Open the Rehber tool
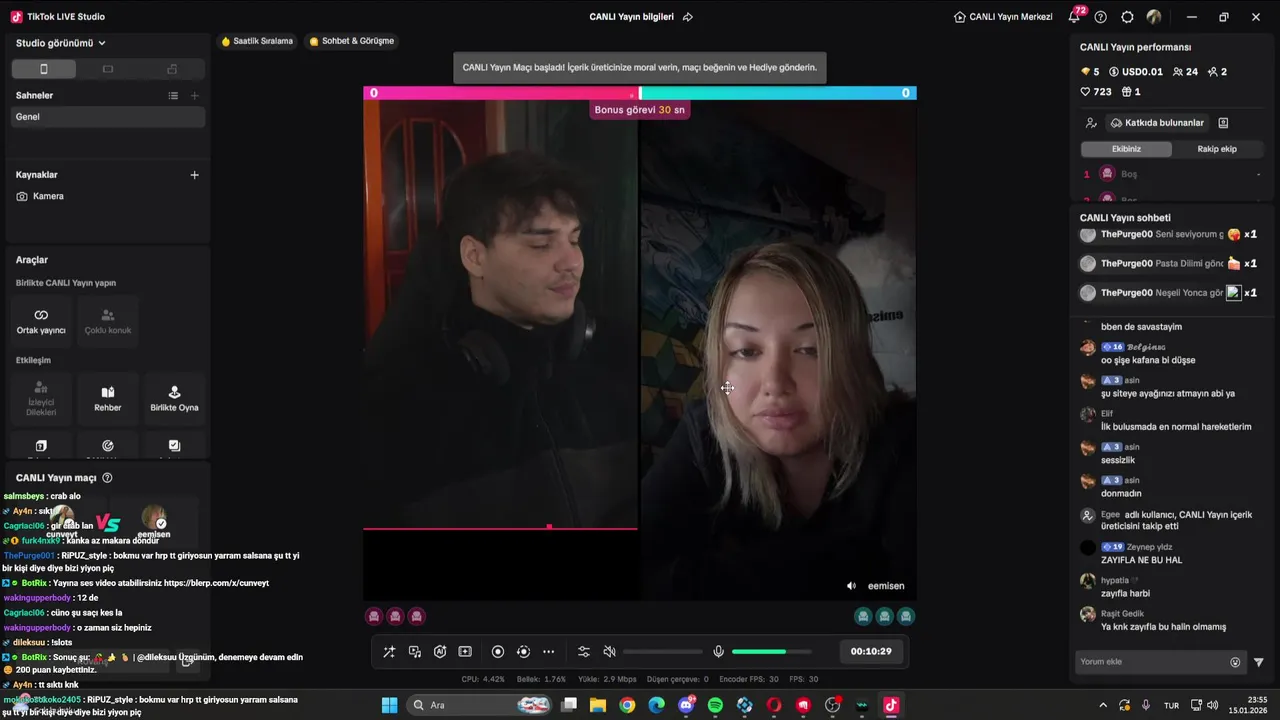The width and height of the screenshot is (1280, 720). [x=108, y=398]
